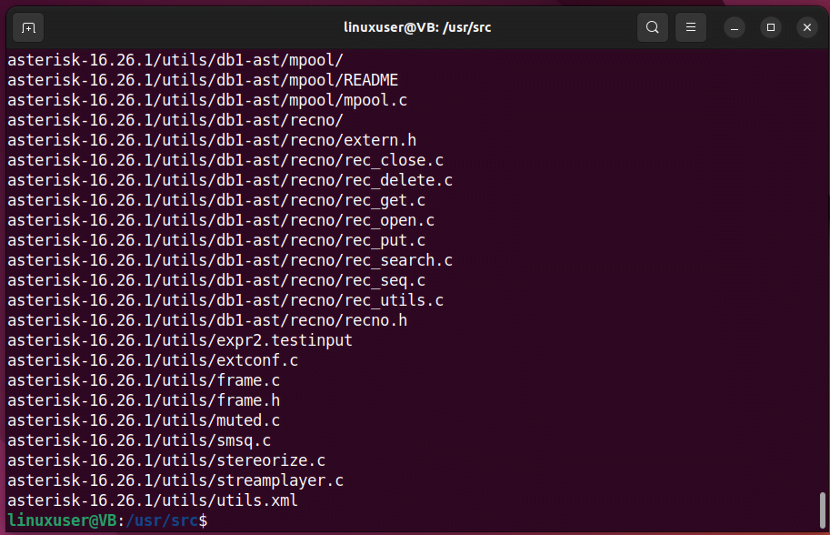Click the line ending rec_close.c
The image size is (830, 536).
(x=225, y=161)
